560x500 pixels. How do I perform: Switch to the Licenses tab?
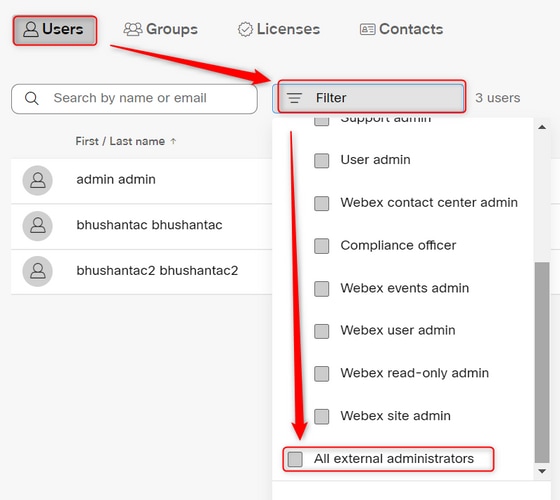point(279,29)
